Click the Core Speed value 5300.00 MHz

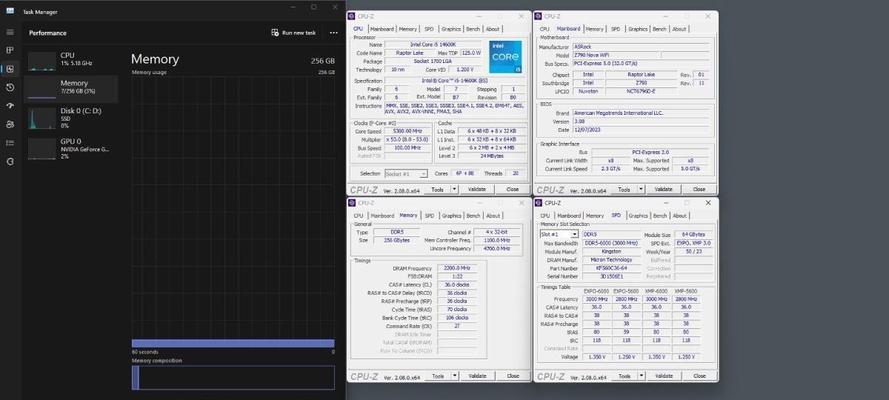(x=409, y=131)
